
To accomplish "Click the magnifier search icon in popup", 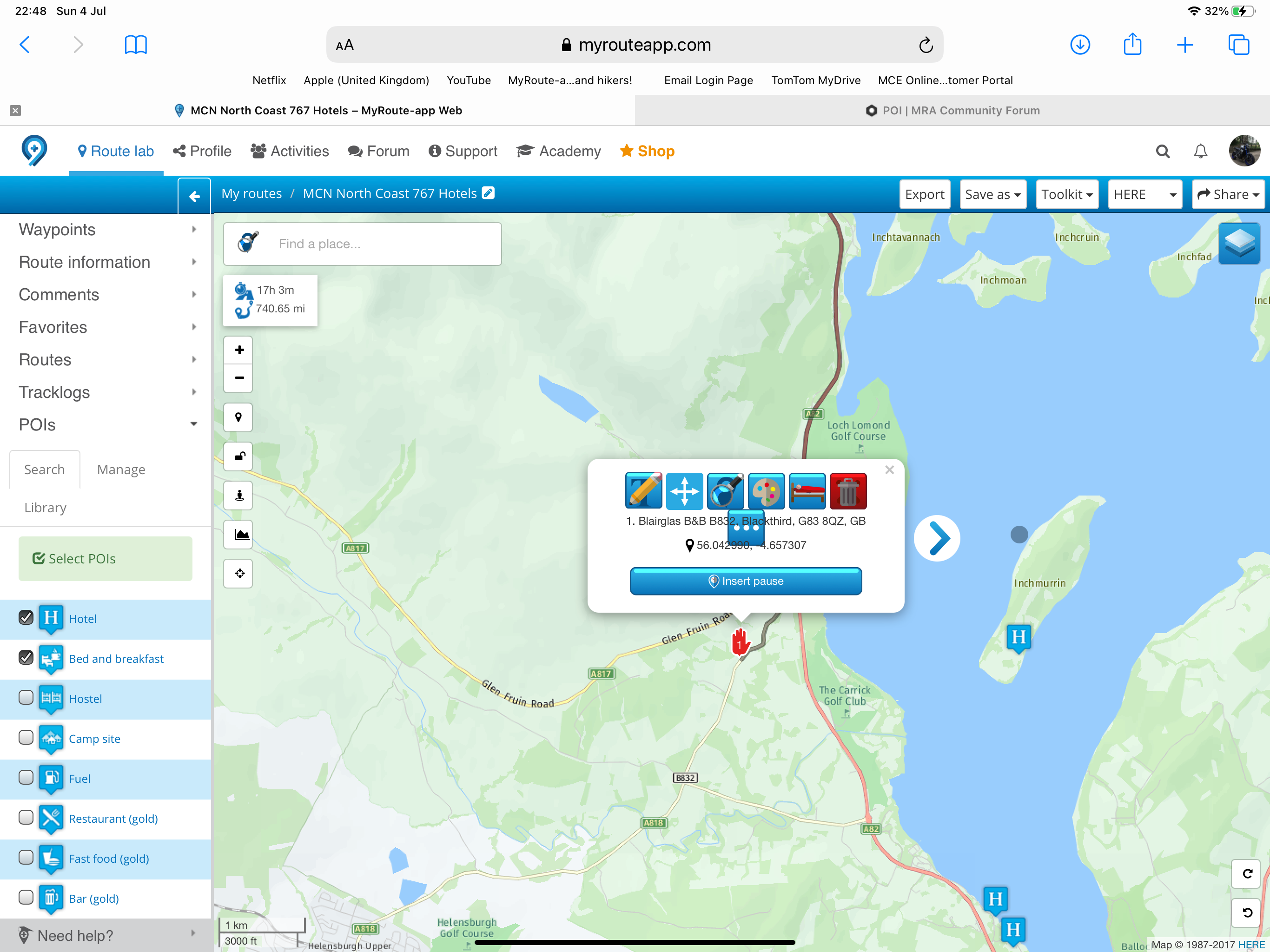I will point(725,491).
